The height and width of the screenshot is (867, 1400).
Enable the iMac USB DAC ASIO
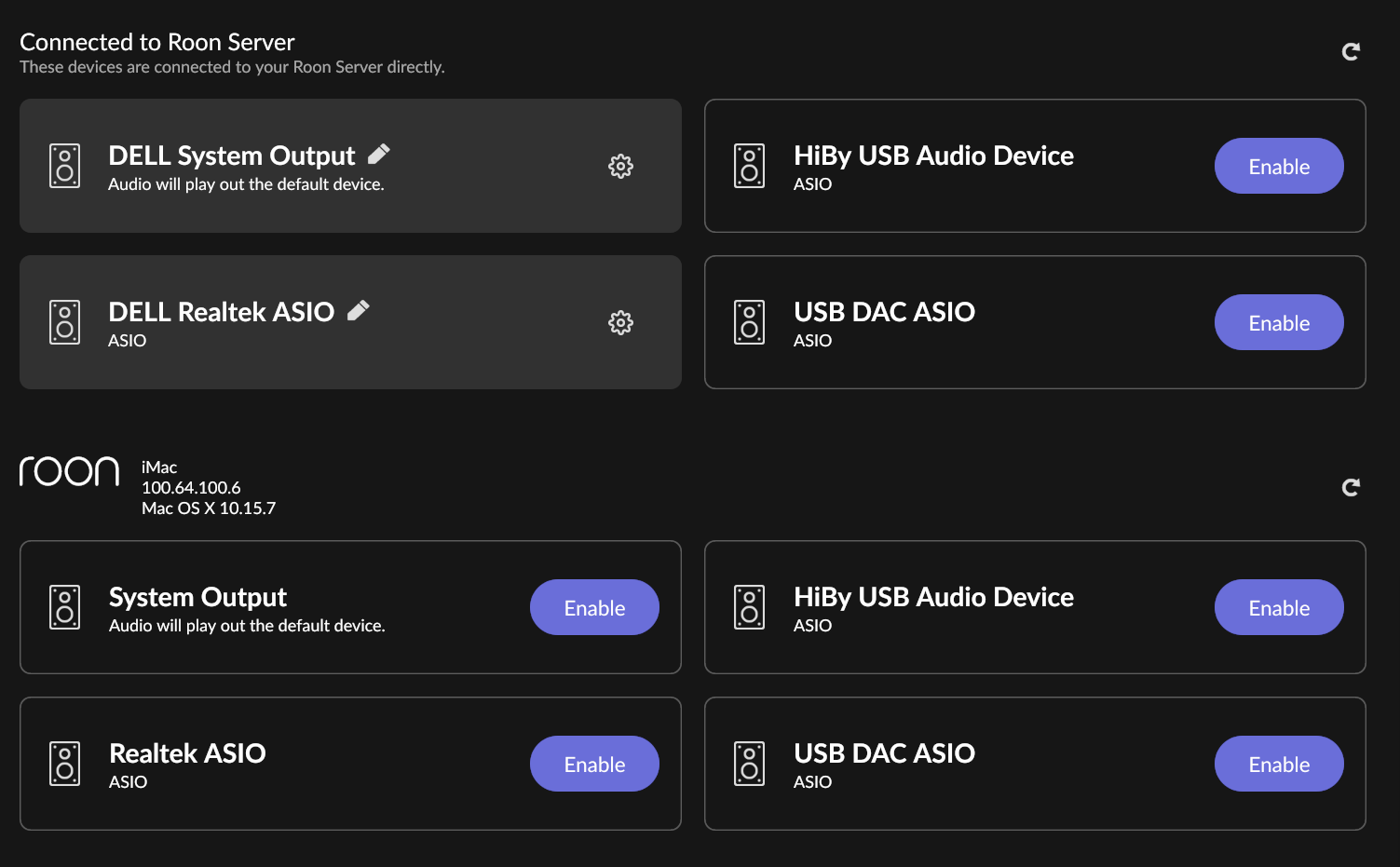pos(1279,765)
